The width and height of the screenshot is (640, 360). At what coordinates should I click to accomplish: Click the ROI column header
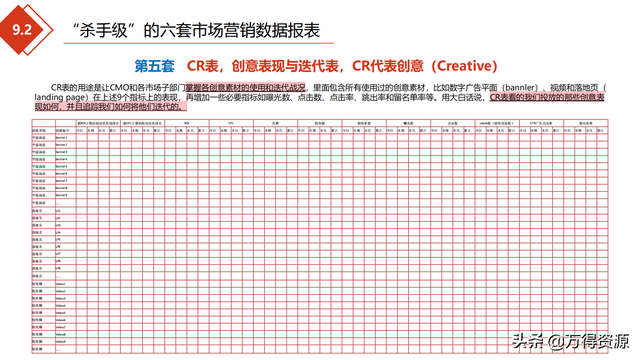[x=187, y=123]
